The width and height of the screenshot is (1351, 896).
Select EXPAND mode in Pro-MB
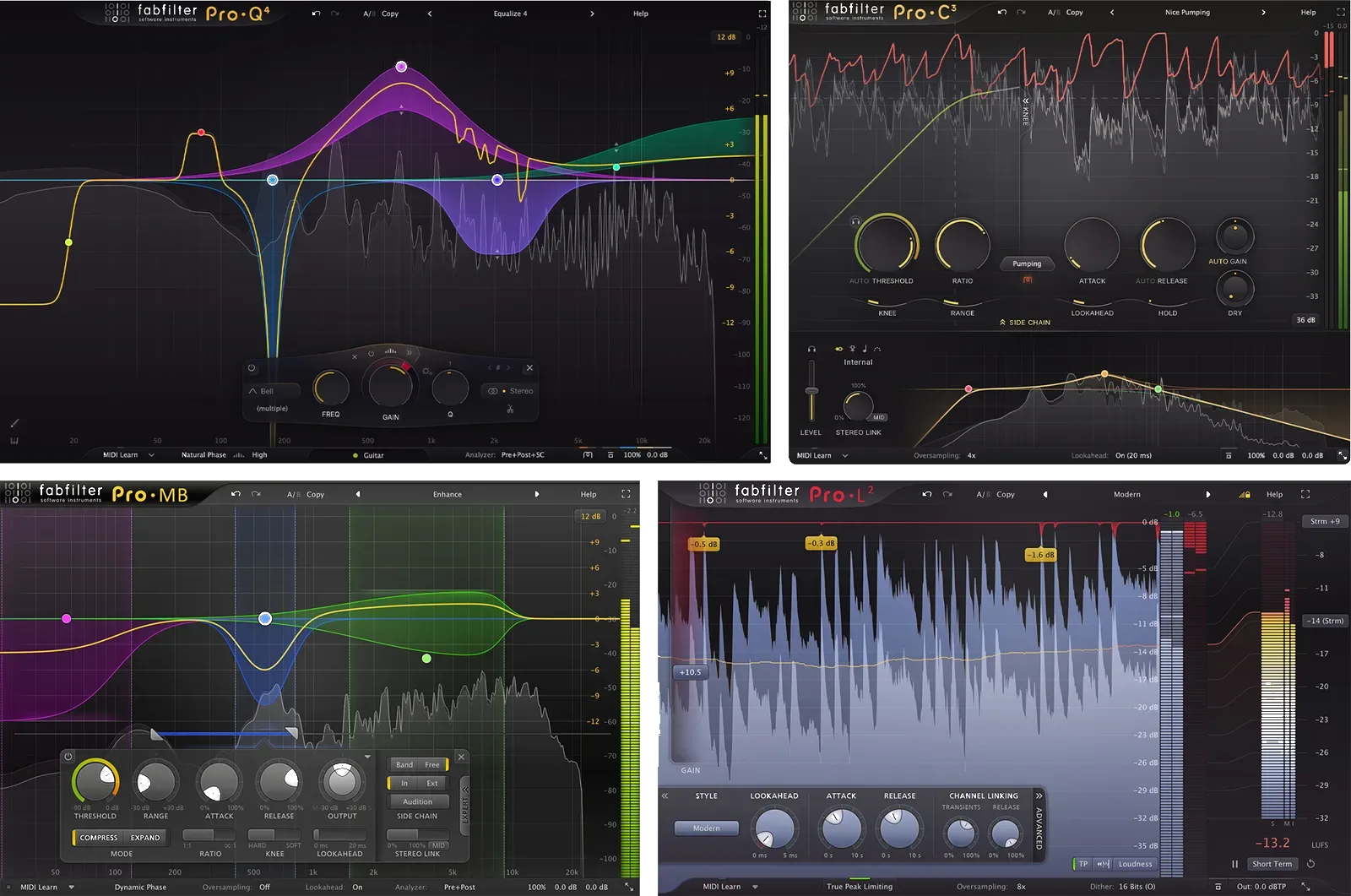(x=145, y=838)
